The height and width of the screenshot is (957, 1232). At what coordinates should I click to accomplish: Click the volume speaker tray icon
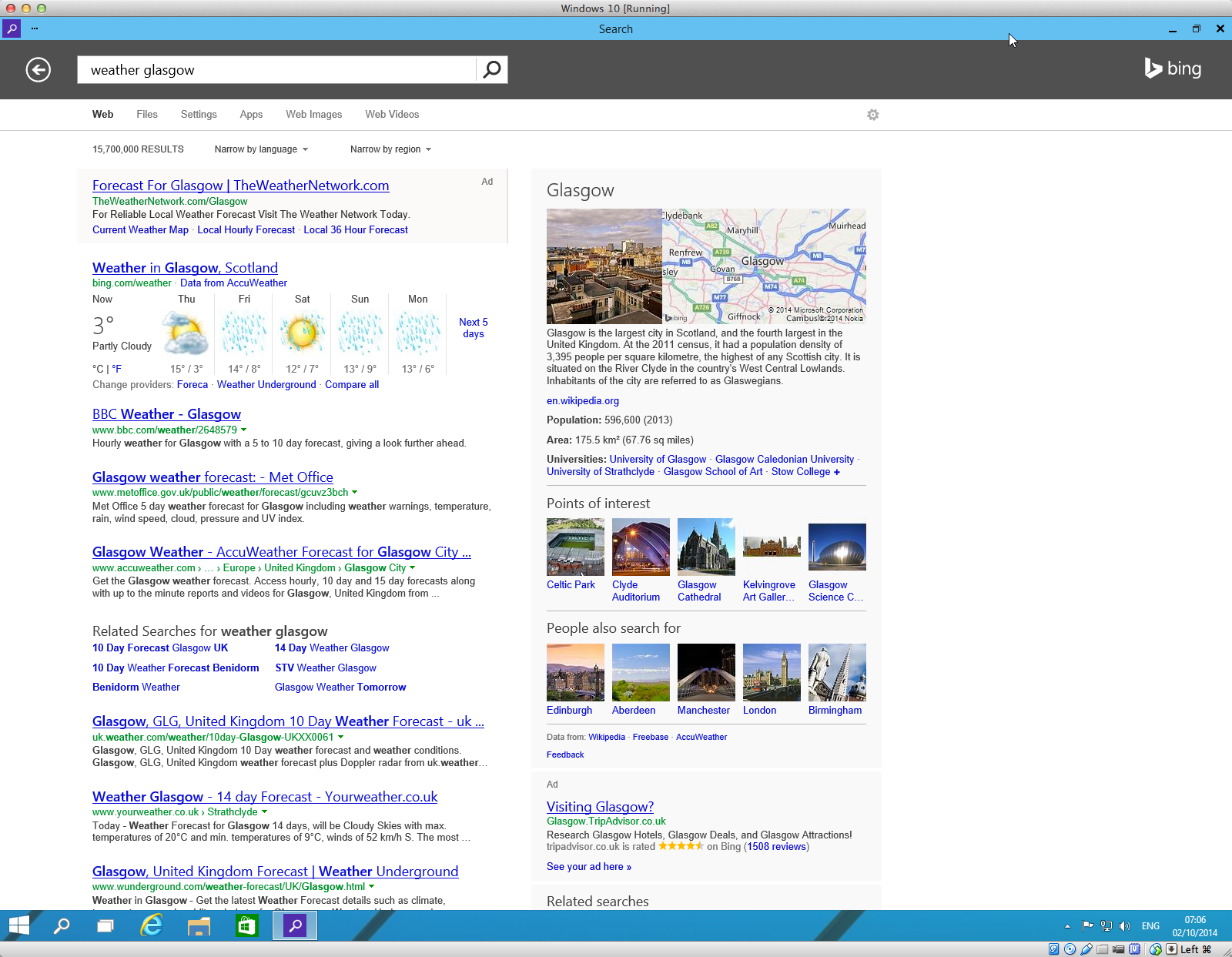1125,926
